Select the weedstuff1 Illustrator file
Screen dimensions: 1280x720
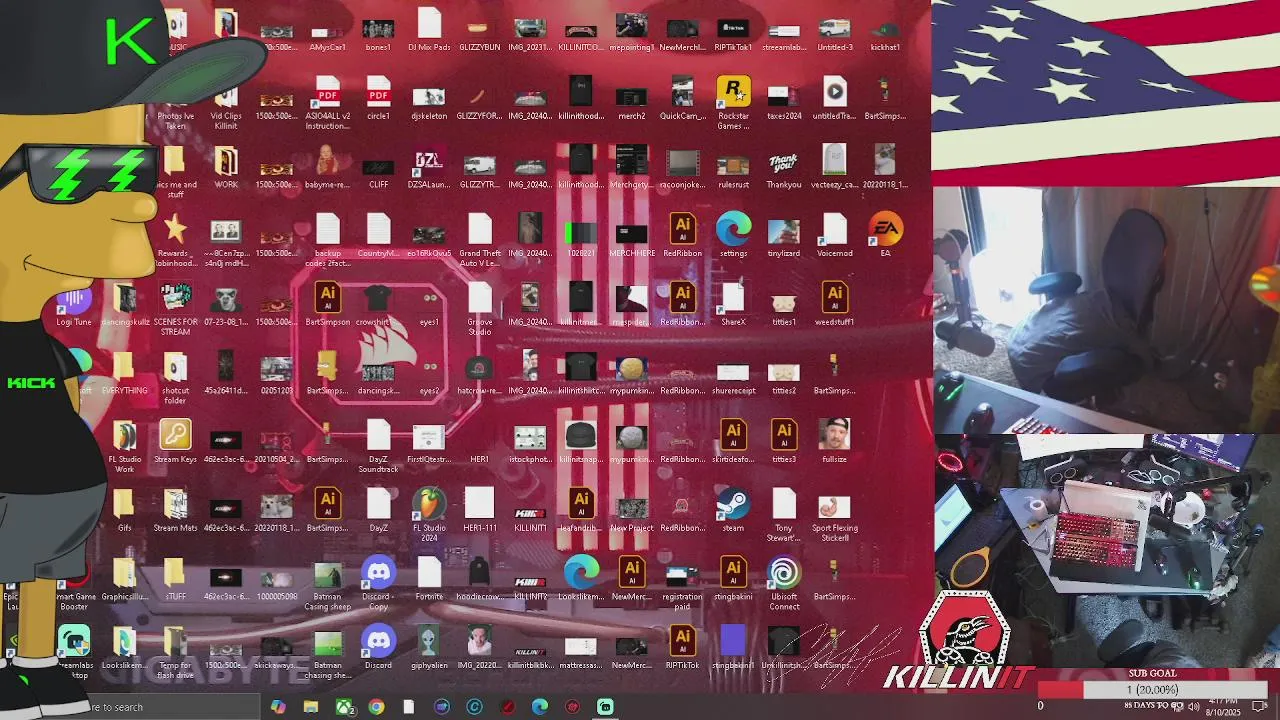point(834,299)
